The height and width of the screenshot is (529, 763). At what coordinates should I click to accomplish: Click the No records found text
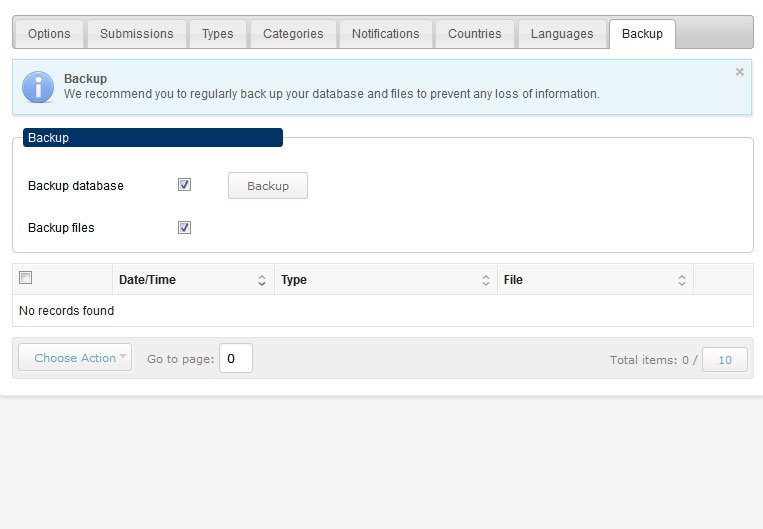66,310
